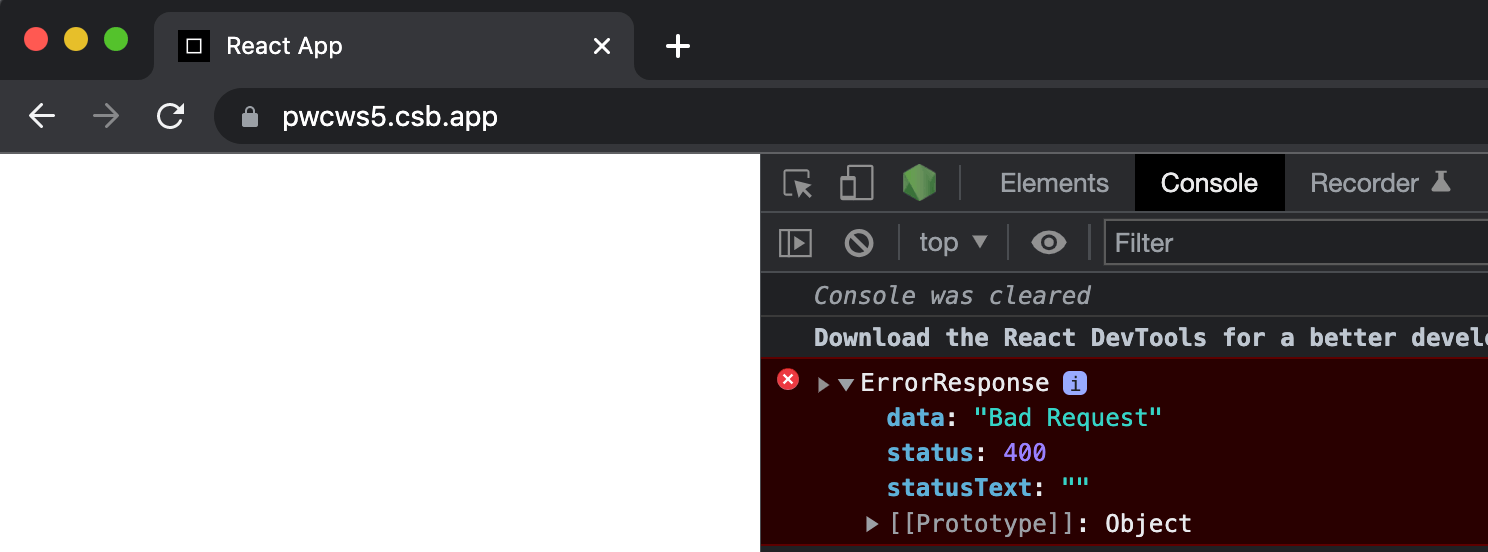Click the browser back arrow

point(41,117)
